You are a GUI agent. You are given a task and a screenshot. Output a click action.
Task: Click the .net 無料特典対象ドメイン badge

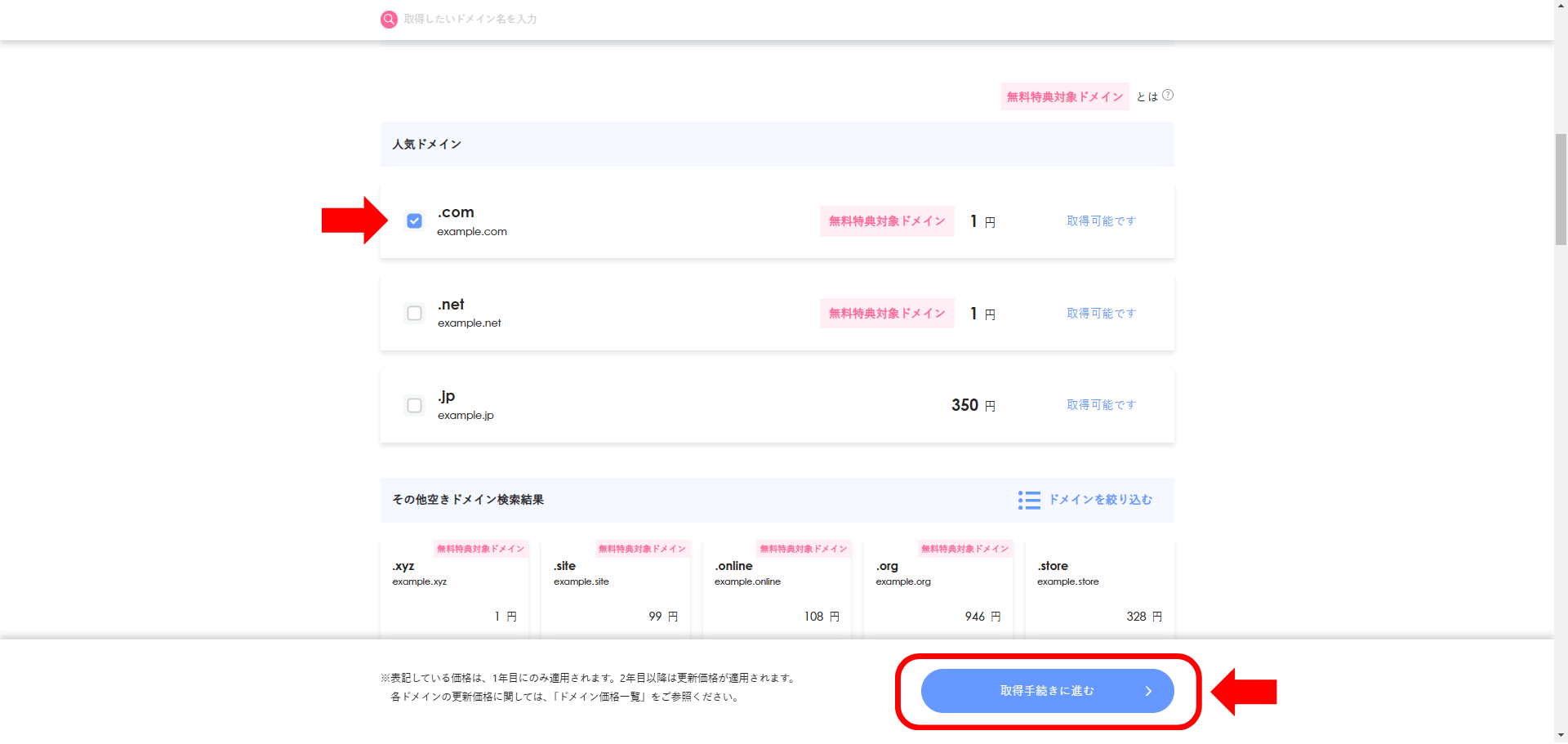887,314
